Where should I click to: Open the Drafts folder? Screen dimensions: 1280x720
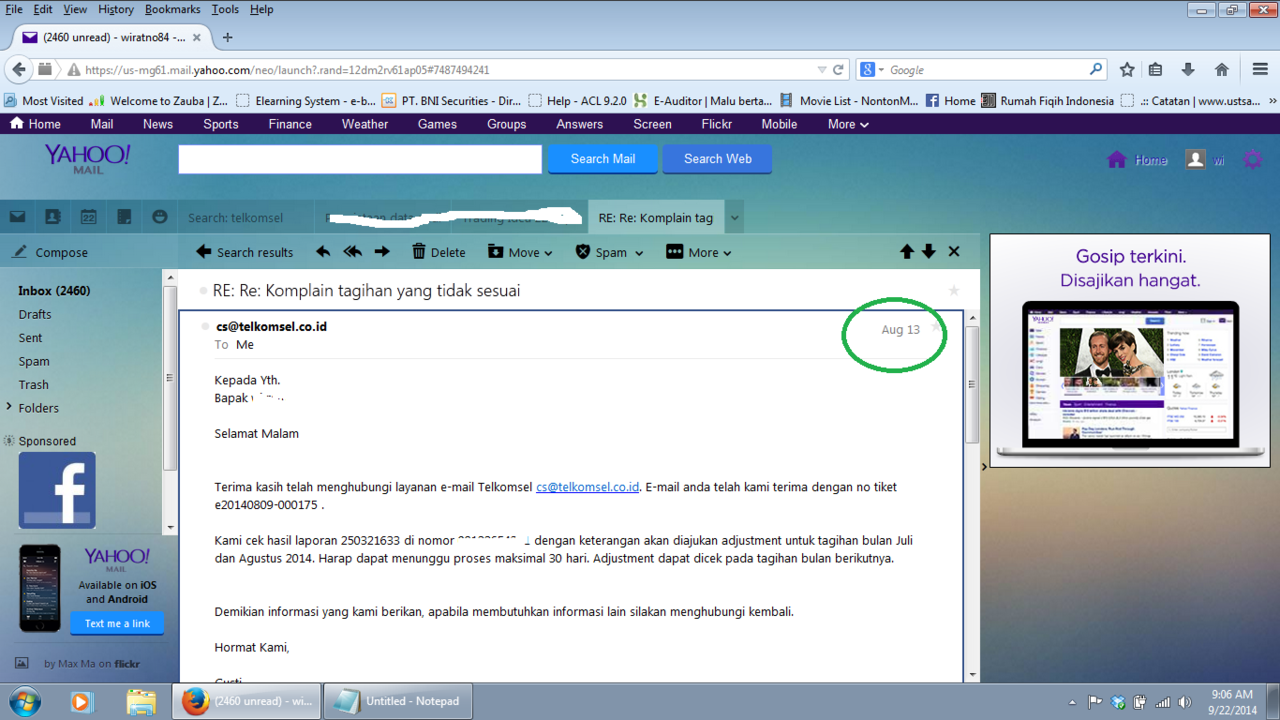point(35,314)
